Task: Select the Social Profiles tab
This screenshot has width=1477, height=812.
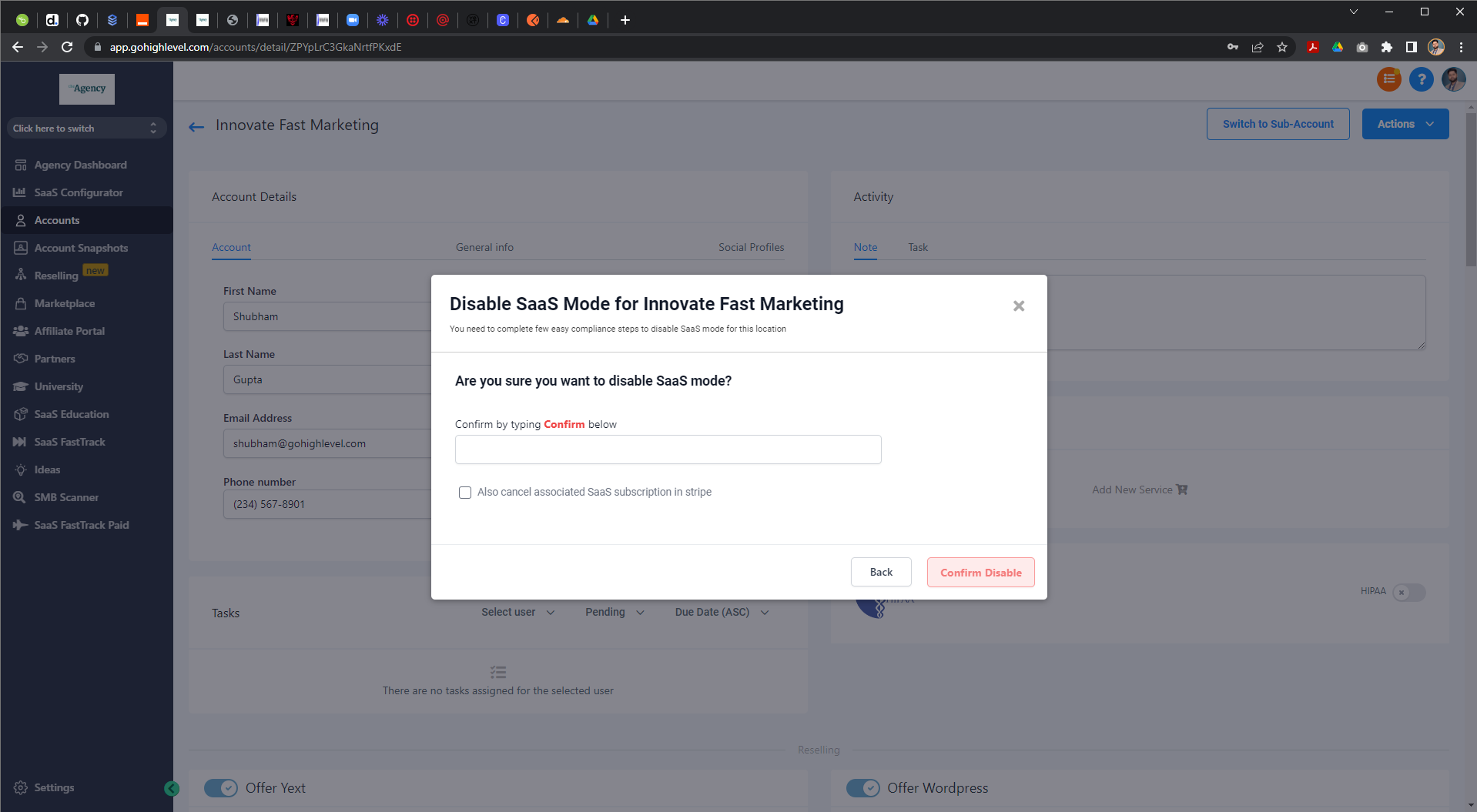Action: click(751, 247)
